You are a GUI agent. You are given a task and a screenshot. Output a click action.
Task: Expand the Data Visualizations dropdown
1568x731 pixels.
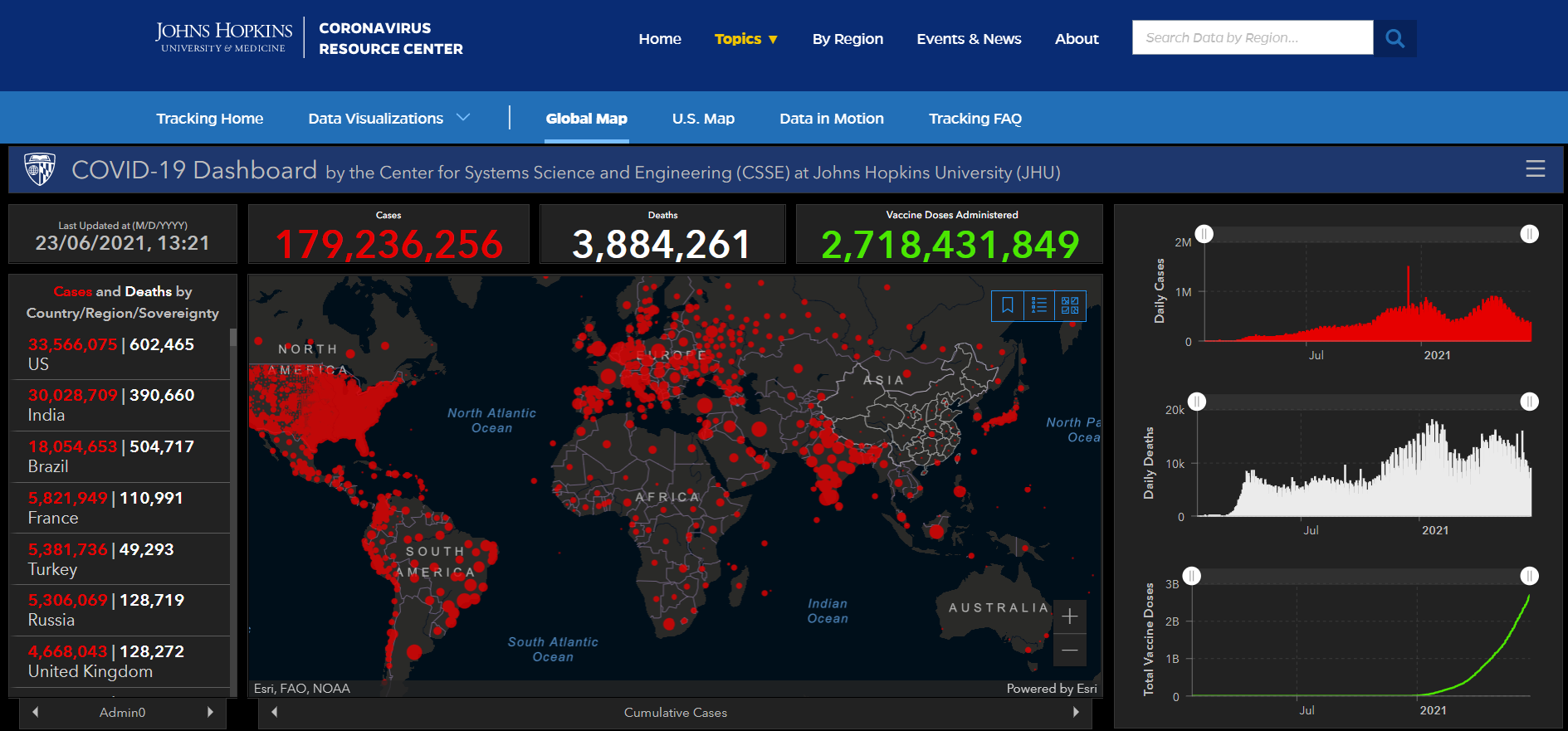[x=389, y=118]
